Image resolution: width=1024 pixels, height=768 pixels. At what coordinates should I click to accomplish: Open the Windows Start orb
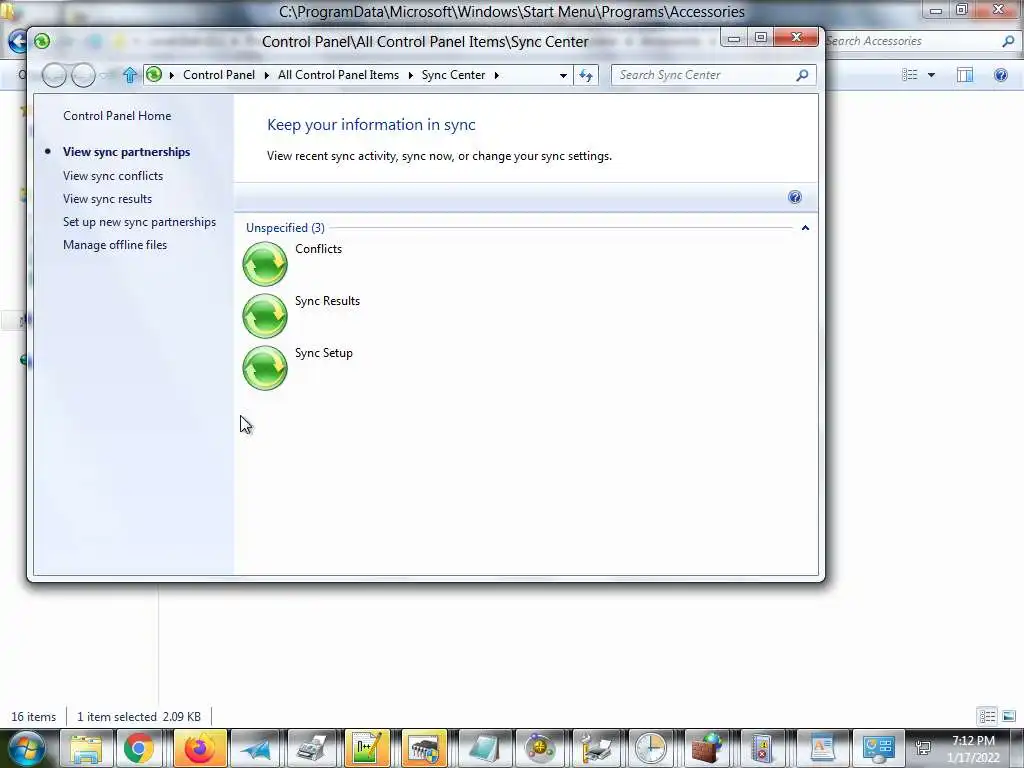(25, 748)
